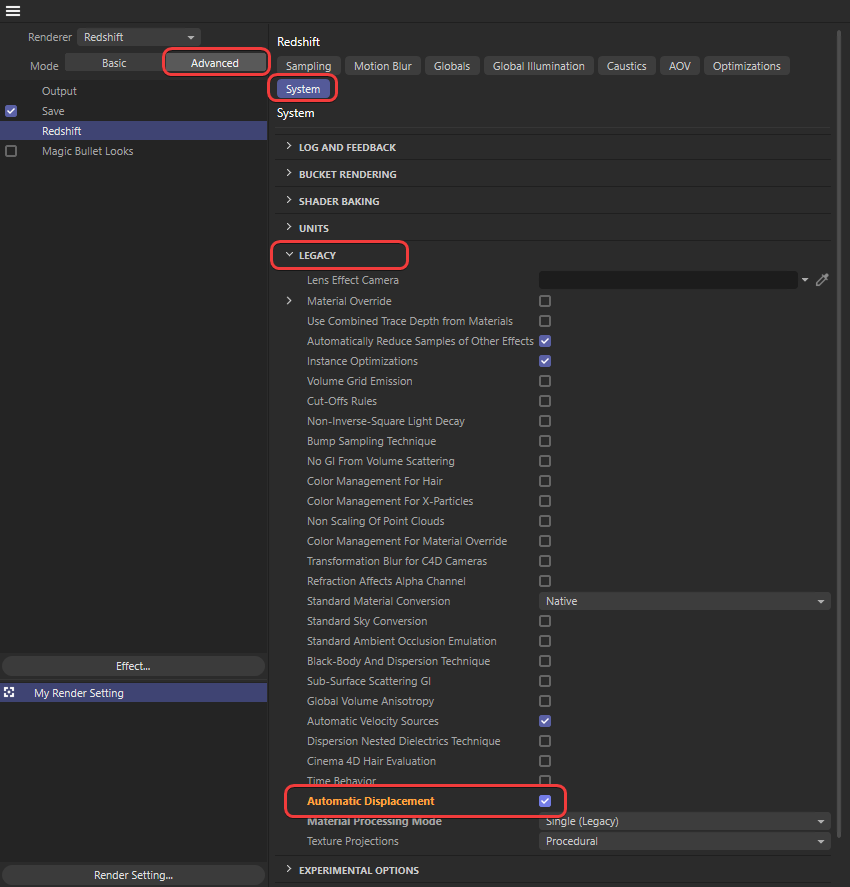Open the hamburger menu icon

tap(12, 11)
